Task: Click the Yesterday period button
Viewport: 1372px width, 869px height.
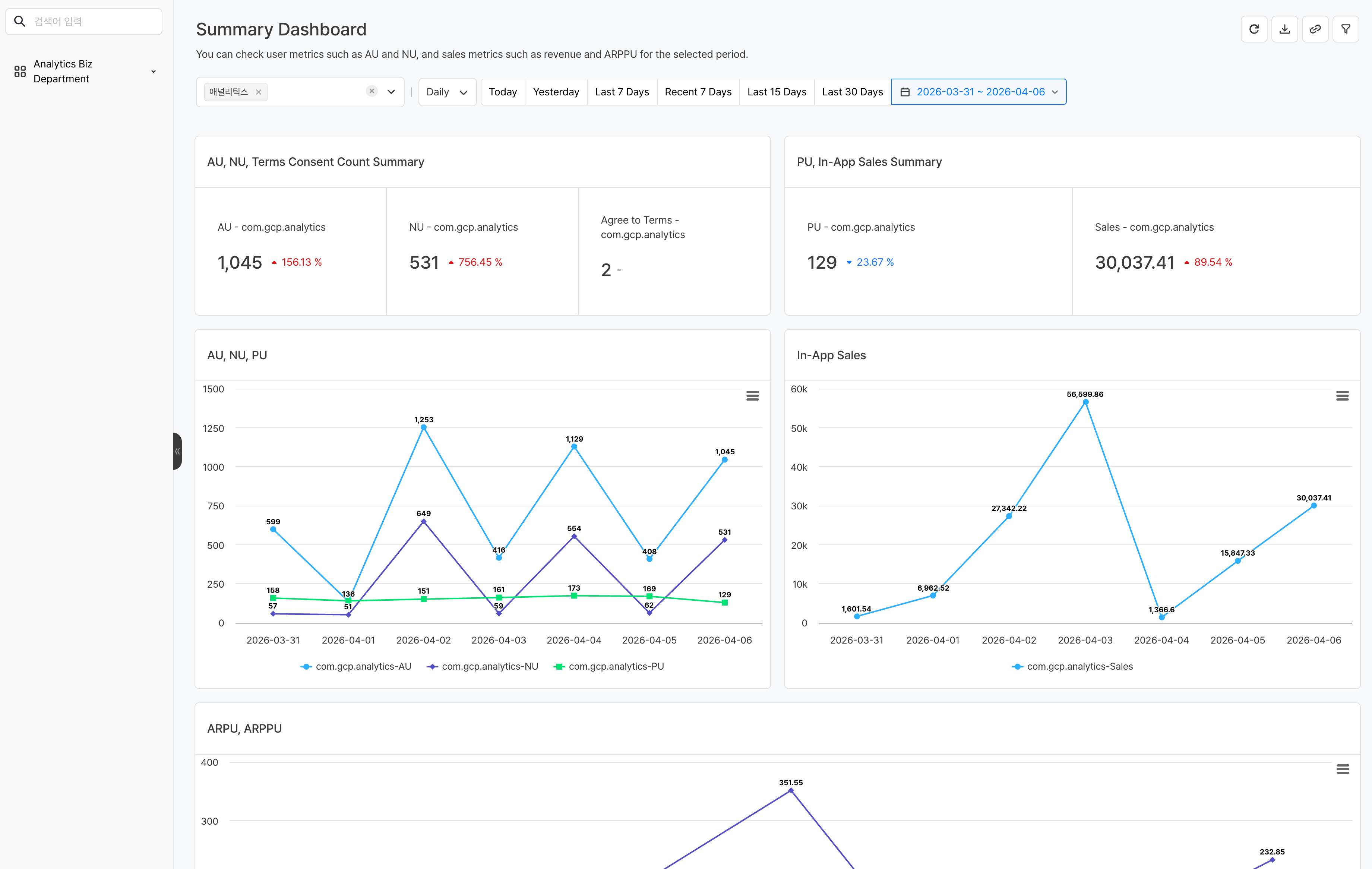Action: coord(556,92)
